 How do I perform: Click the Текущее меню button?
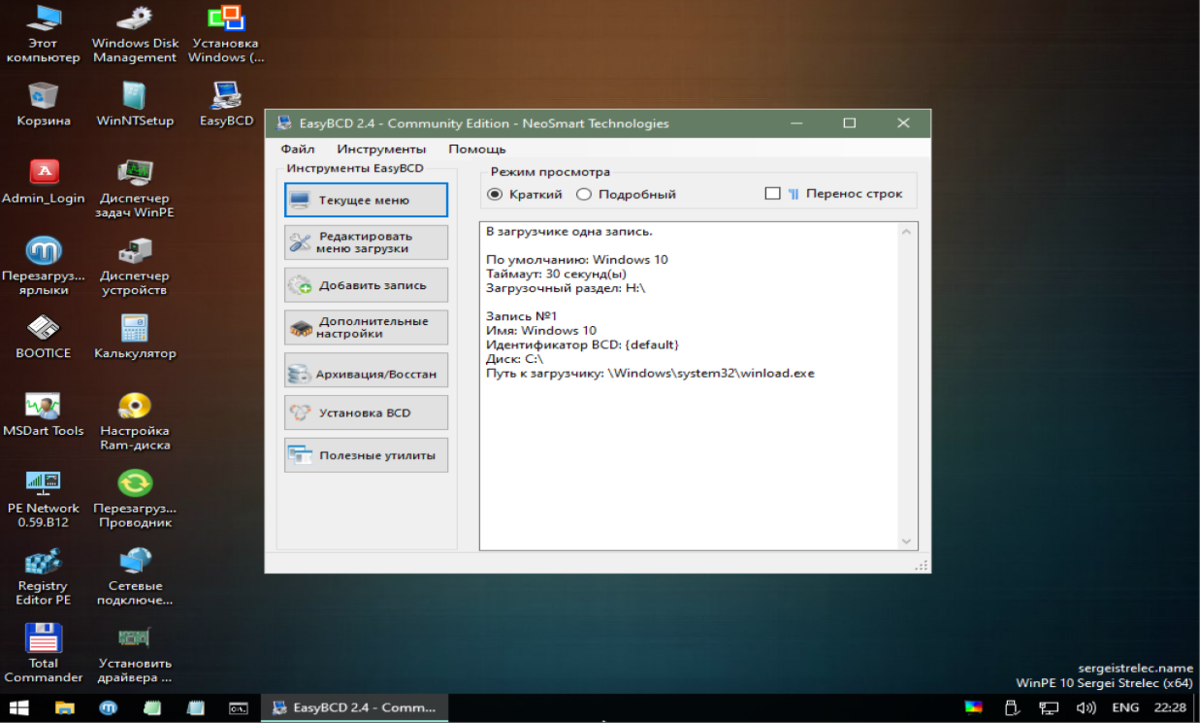(366, 200)
